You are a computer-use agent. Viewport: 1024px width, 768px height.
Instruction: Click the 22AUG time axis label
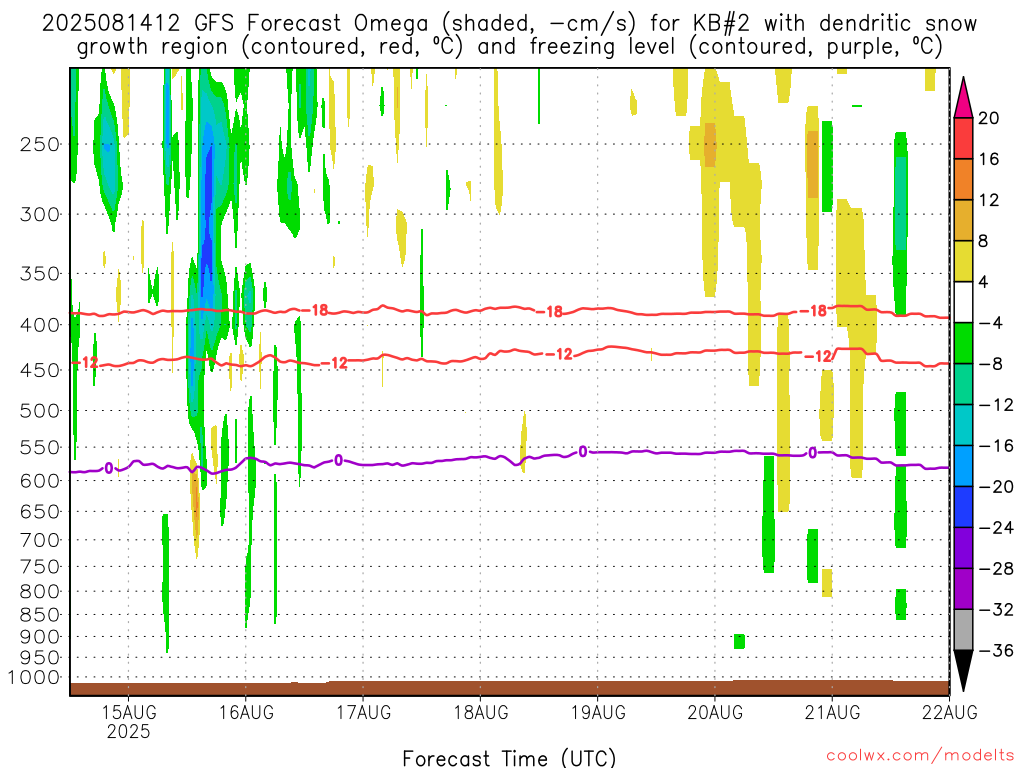[x=950, y=712]
